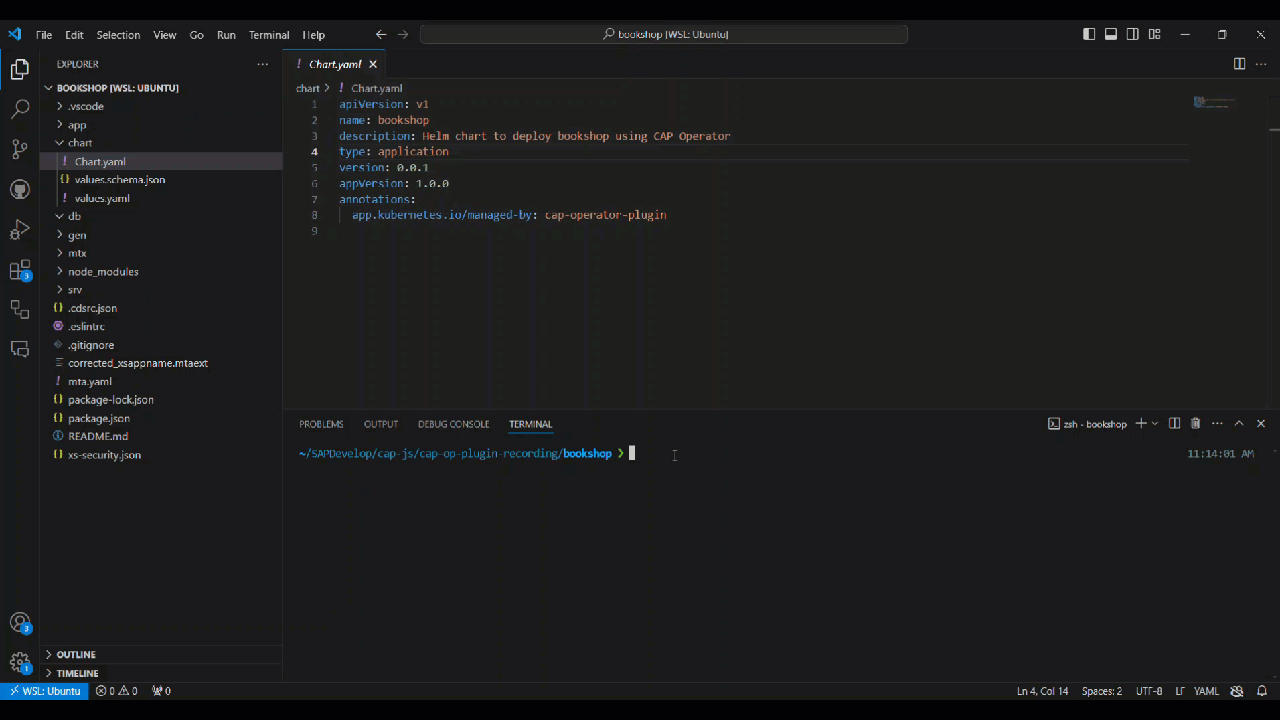Image resolution: width=1280 pixels, height=720 pixels.
Task: Open the Go menu
Action: 196,35
